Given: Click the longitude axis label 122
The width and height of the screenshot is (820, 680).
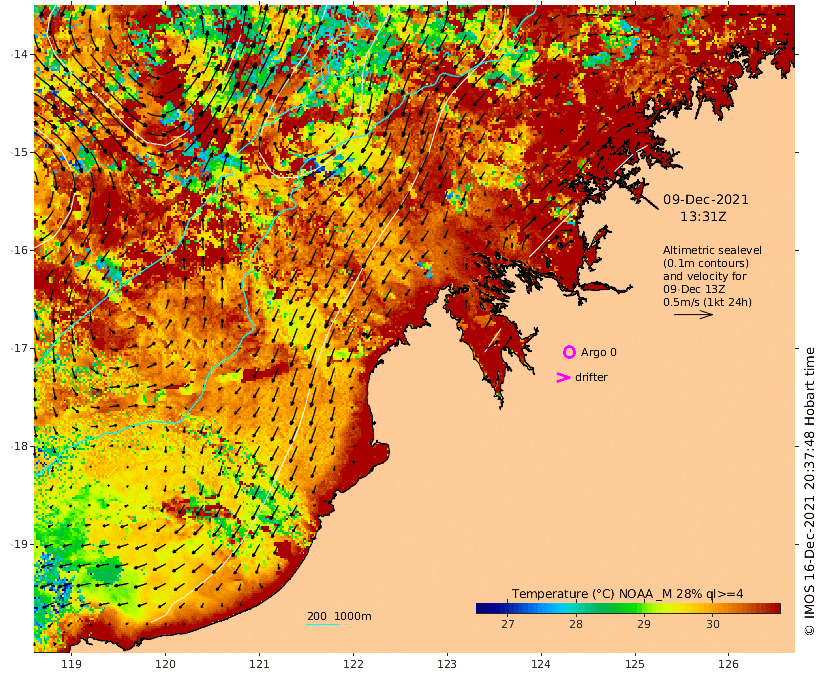Looking at the screenshot, I should pos(354,664).
